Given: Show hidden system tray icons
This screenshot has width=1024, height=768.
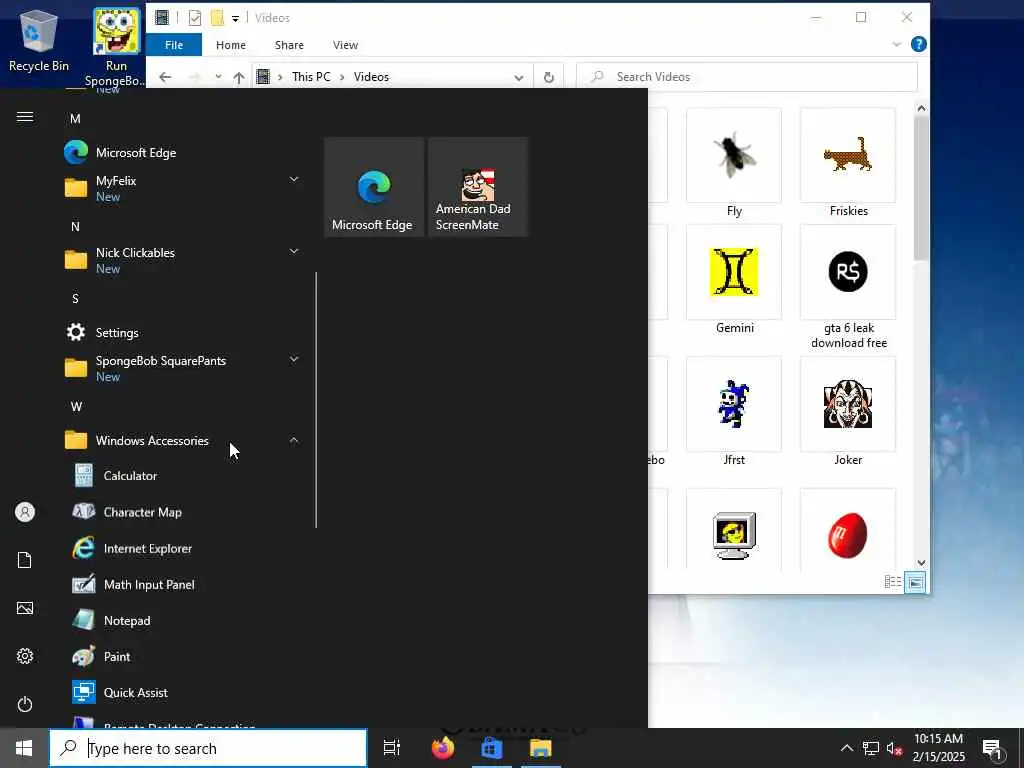Looking at the screenshot, I should click(846, 749).
